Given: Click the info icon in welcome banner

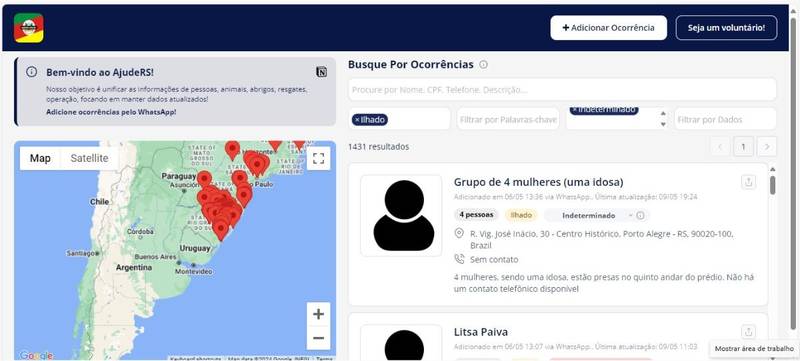Looking at the screenshot, I should pyautogui.click(x=32, y=72).
